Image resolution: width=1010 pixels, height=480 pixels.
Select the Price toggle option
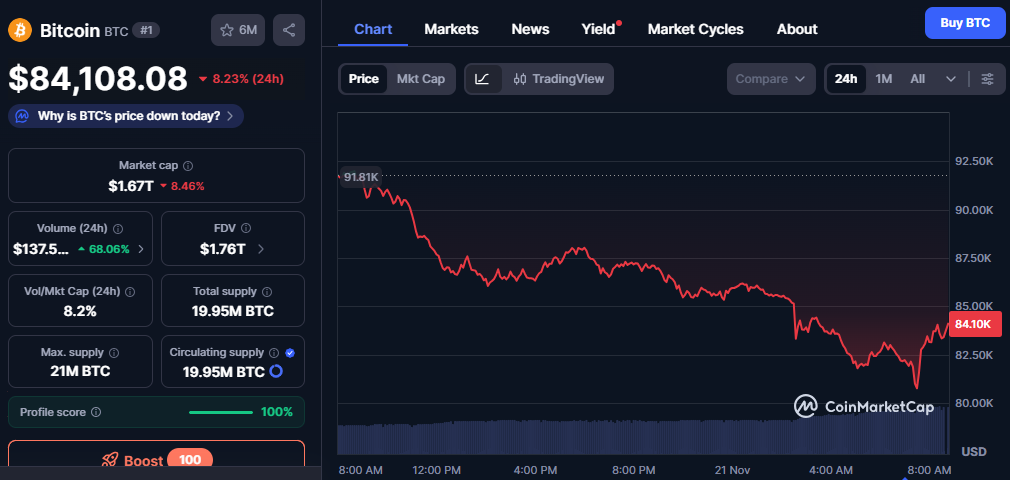(363, 79)
